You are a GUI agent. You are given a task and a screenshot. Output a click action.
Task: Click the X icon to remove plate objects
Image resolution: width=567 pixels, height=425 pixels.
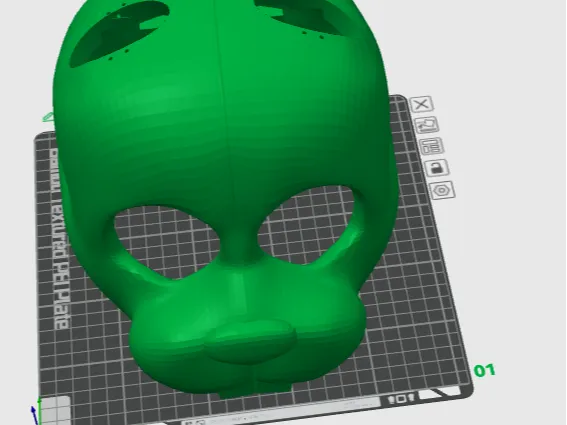coord(422,104)
